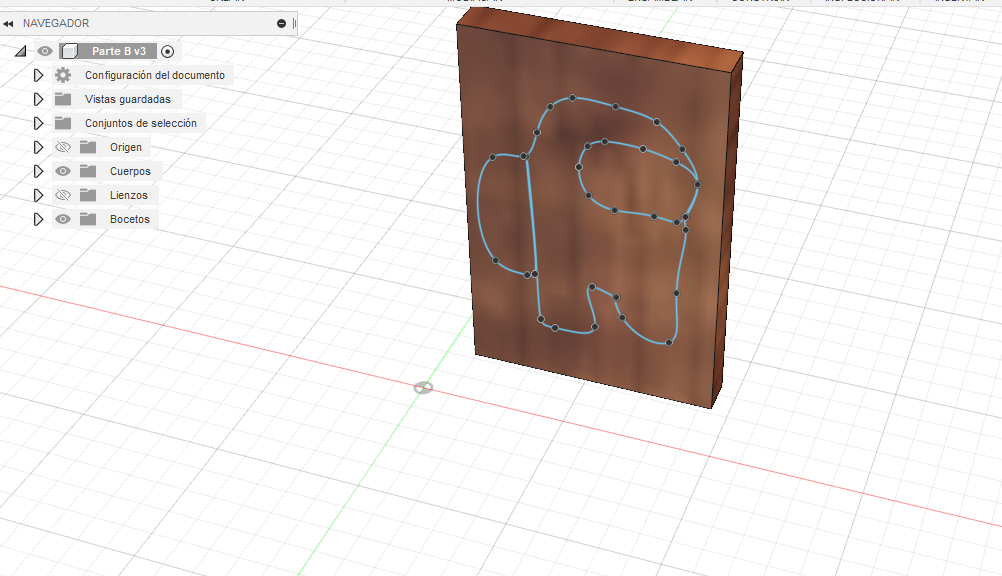Select the top face of the wooden body

pos(601,38)
